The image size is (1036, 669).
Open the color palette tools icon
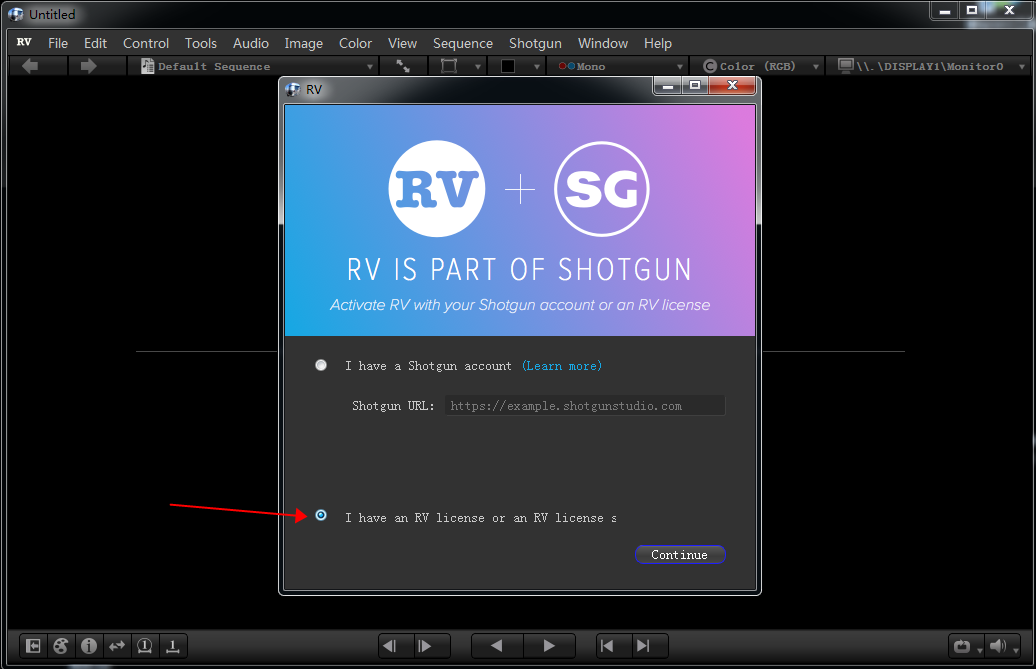click(60, 646)
